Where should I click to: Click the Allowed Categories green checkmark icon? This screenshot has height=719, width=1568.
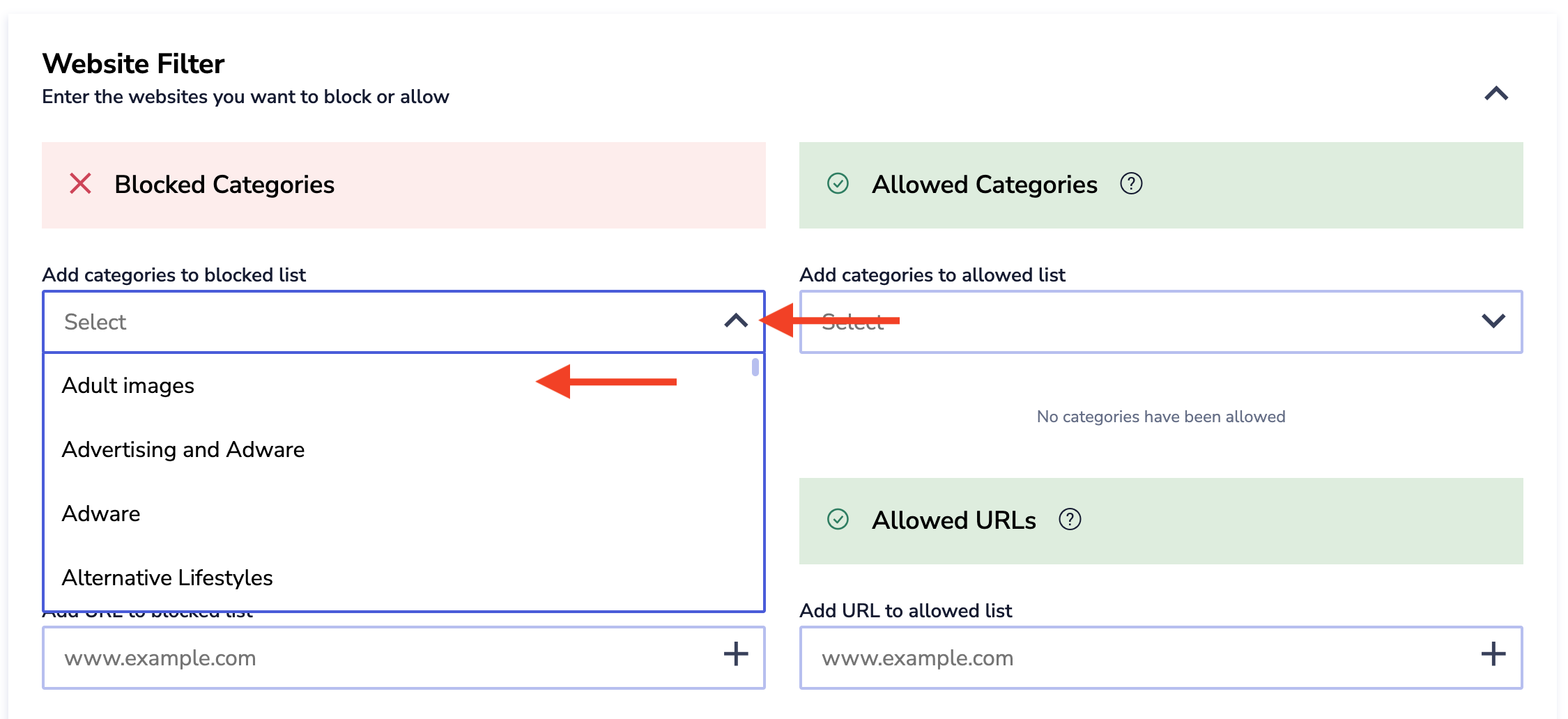tap(838, 184)
